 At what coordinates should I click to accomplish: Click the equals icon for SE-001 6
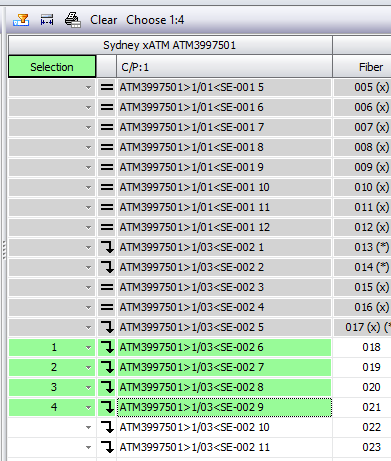pyautogui.click(x=107, y=107)
